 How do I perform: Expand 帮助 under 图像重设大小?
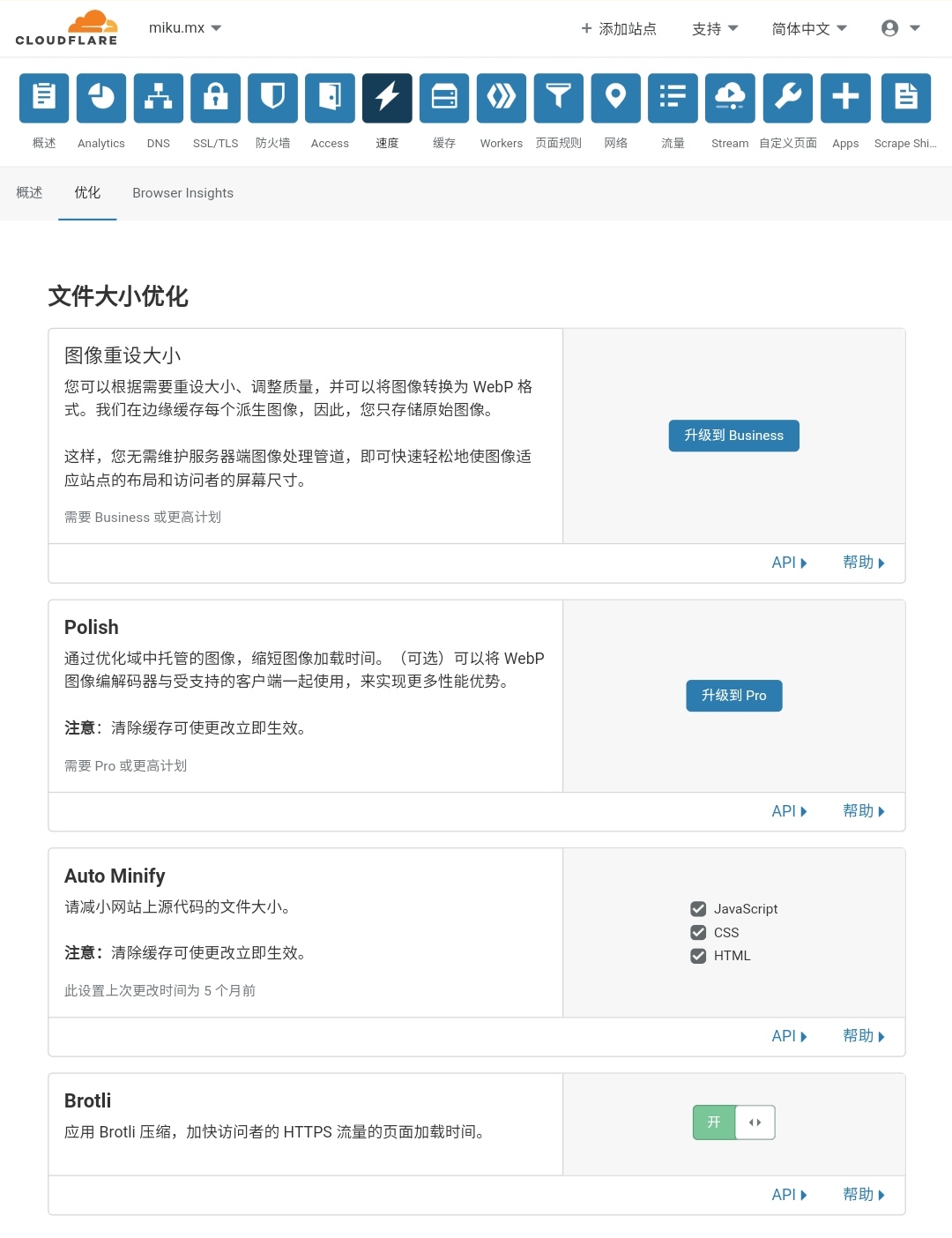(x=864, y=563)
